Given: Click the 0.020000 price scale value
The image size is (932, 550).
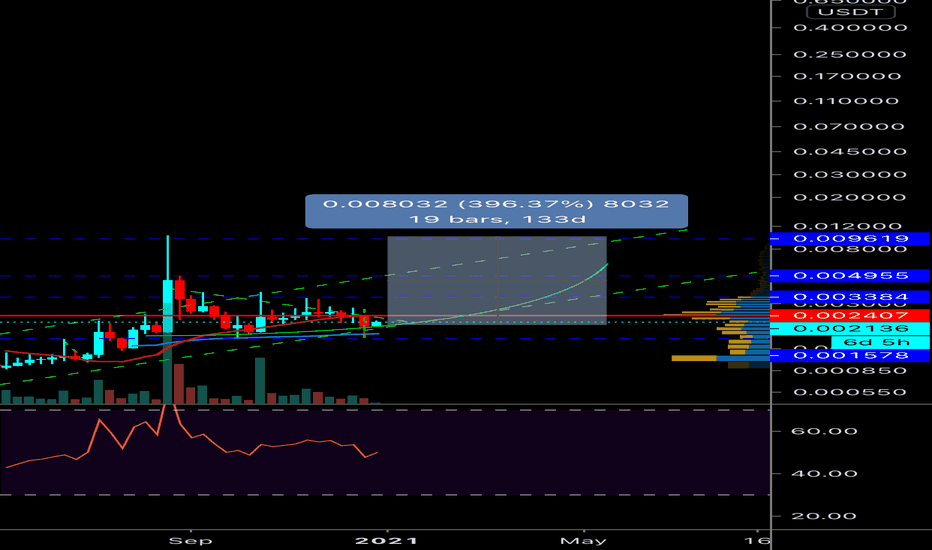Looking at the screenshot, I should [x=850, y=197].
